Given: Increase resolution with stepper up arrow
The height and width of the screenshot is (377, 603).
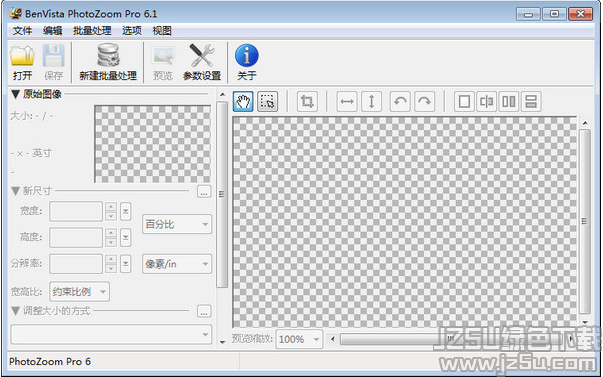Looking at the screenshot, I should (111, 259).
